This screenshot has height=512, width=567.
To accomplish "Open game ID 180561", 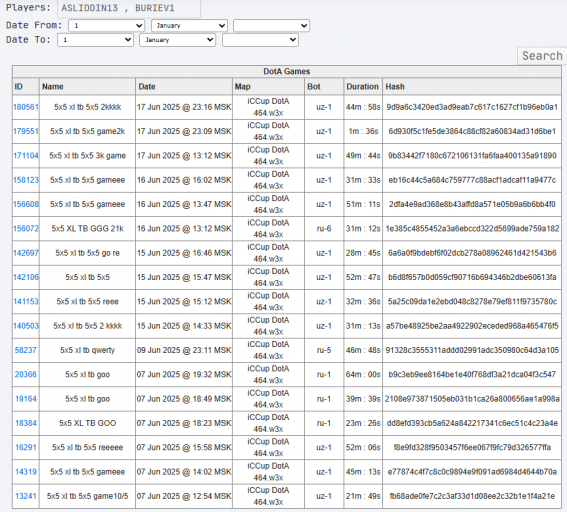I will pyautogui.click(x=26, y=107).
